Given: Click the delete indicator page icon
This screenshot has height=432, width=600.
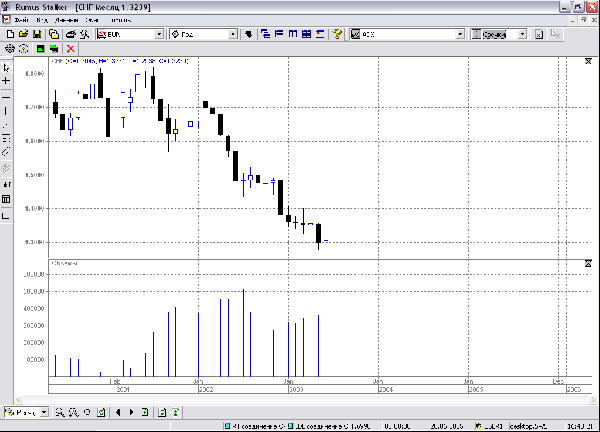Looking at the screenshot, I should point(539,34).
